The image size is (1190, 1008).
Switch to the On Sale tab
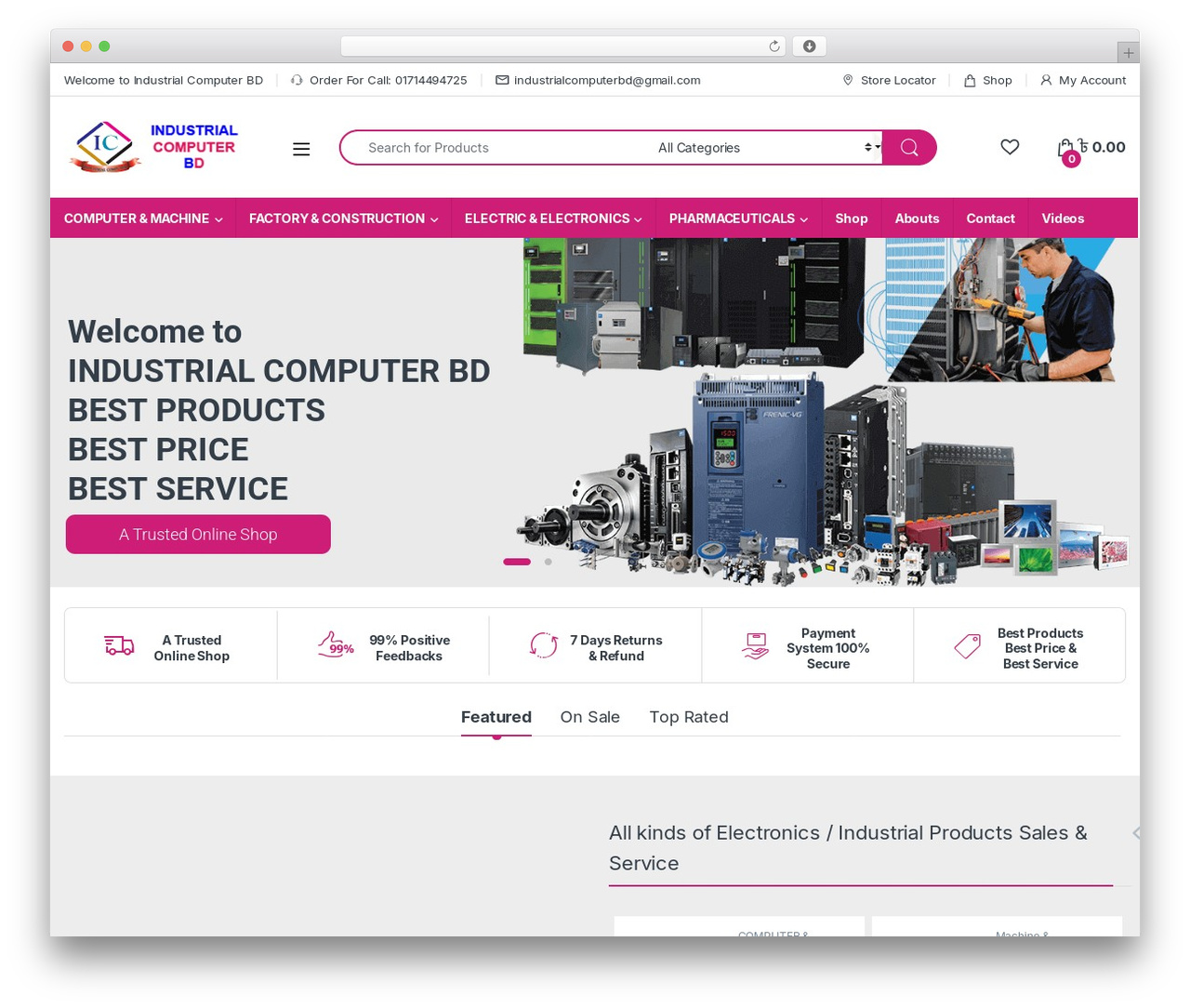tap(590, 717)
